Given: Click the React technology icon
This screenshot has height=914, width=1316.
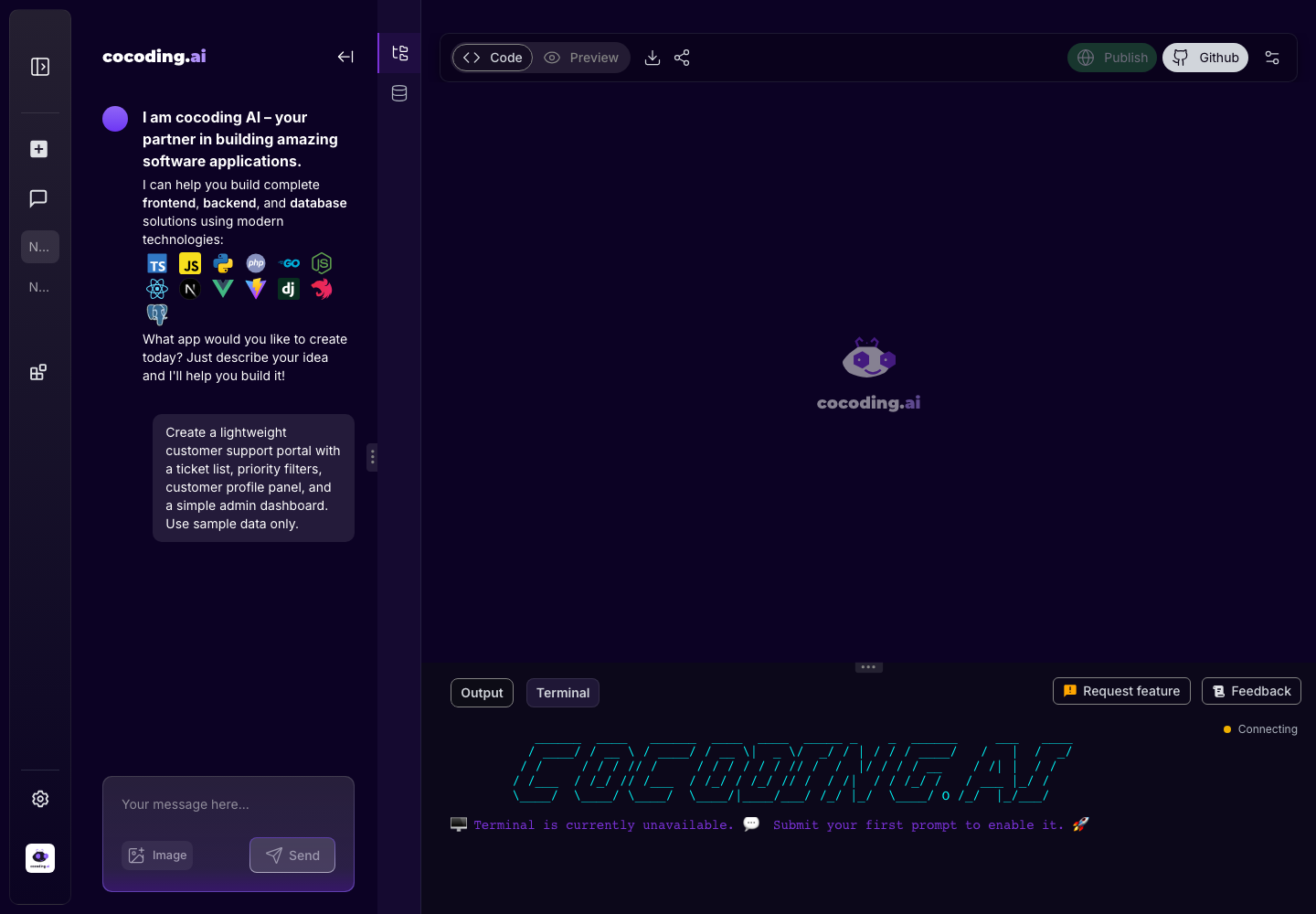Looking at the screenshot, I should (157, 289).
